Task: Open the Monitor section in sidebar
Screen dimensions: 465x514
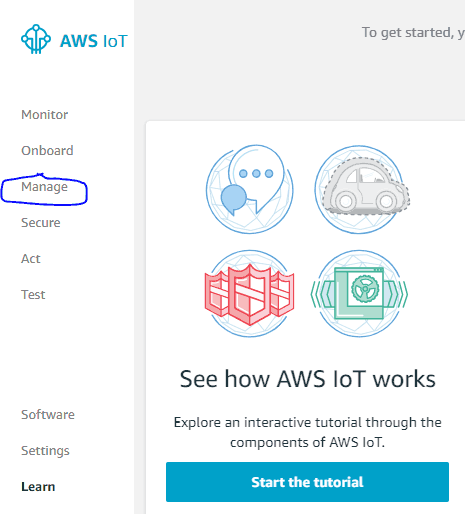Action: click(44, 115)
